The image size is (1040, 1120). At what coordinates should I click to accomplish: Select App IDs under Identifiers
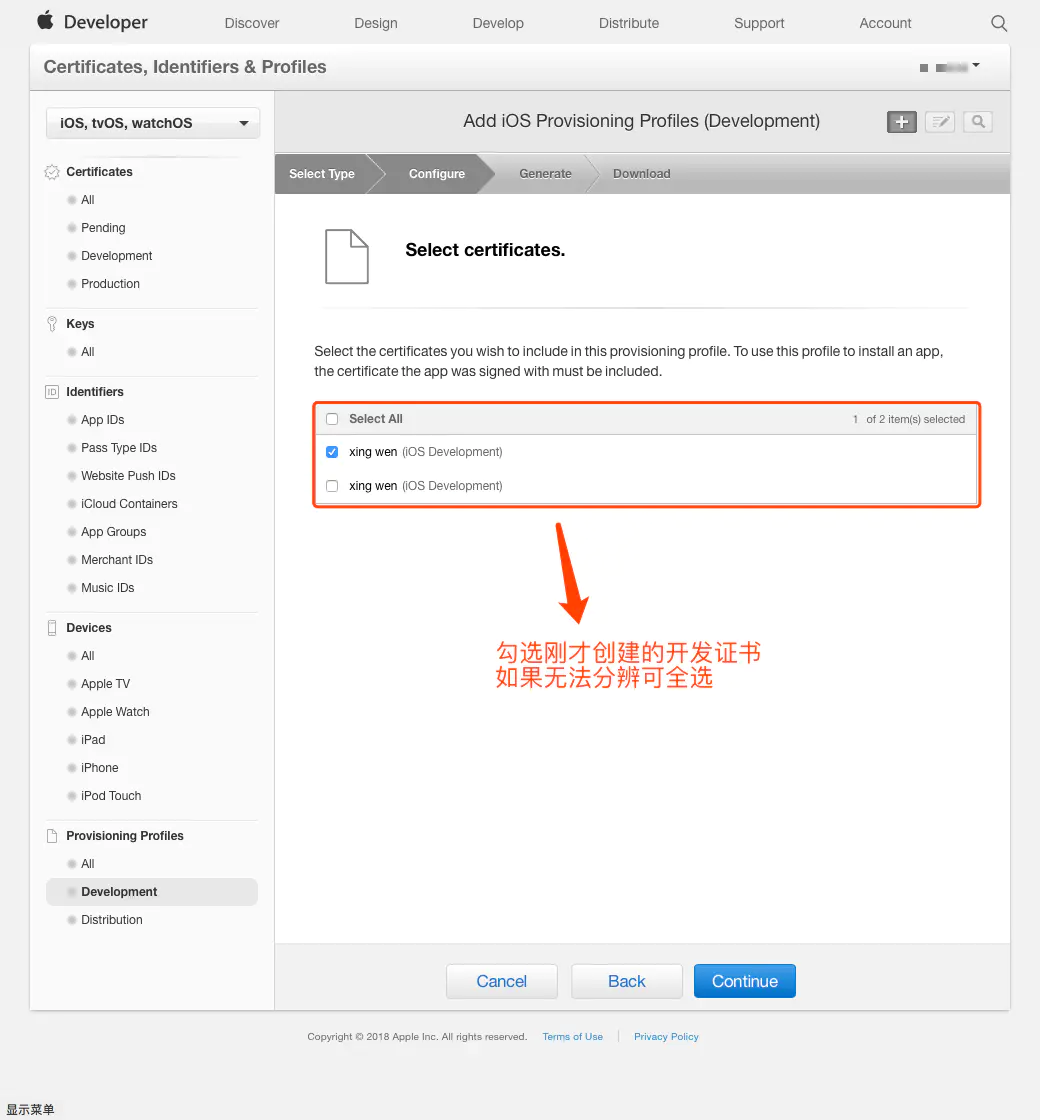[103, 420]
